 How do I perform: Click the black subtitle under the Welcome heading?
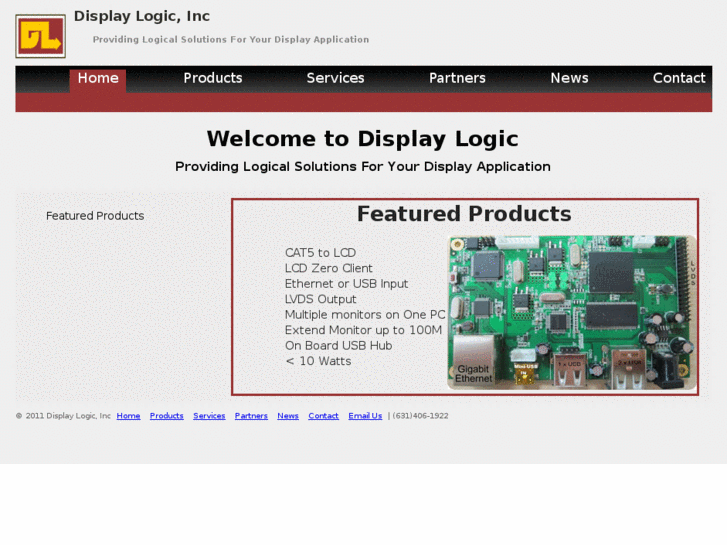click(x=363, y=167)
